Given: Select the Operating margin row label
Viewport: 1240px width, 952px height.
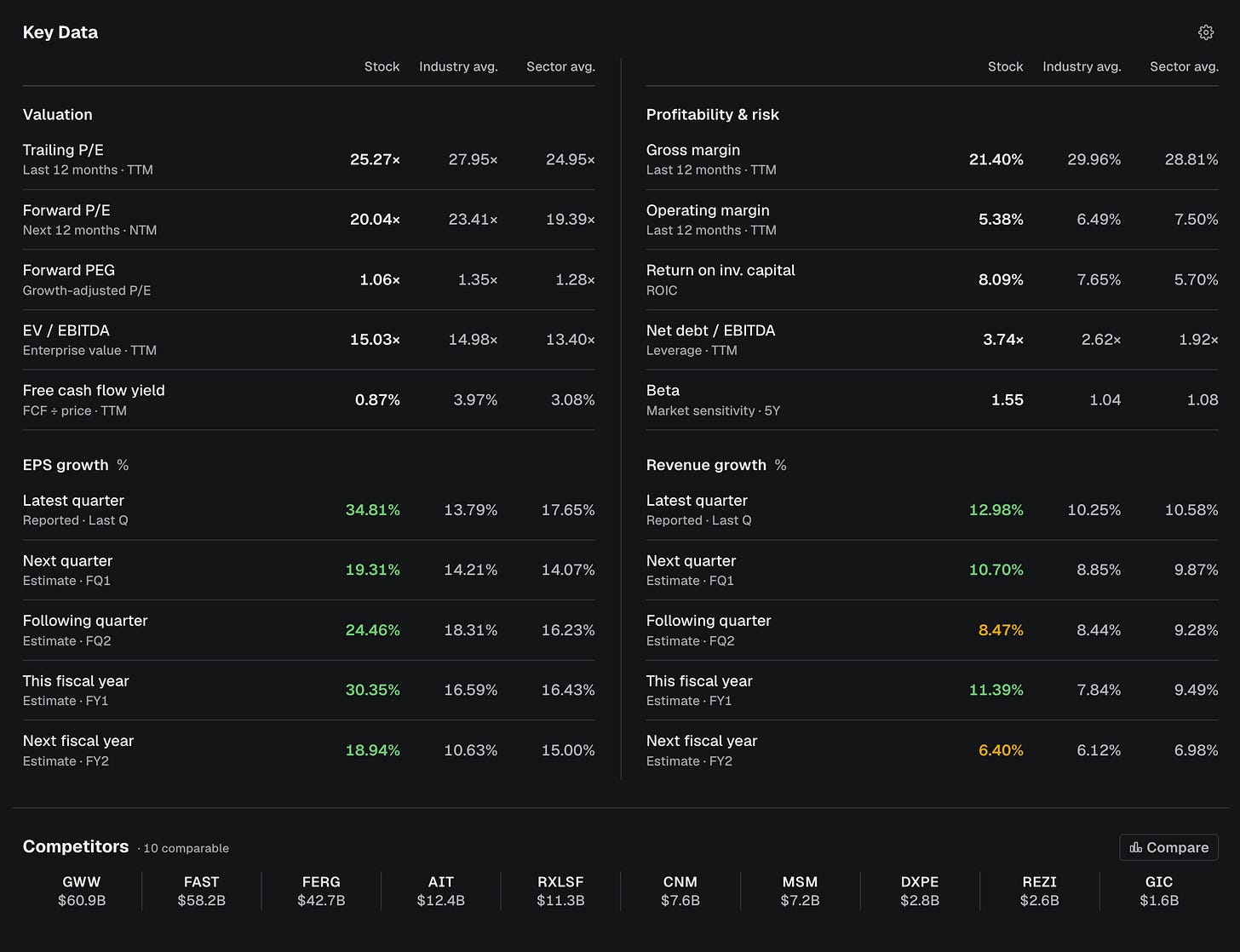Looking at the screenshot, I should coord(708,210).
